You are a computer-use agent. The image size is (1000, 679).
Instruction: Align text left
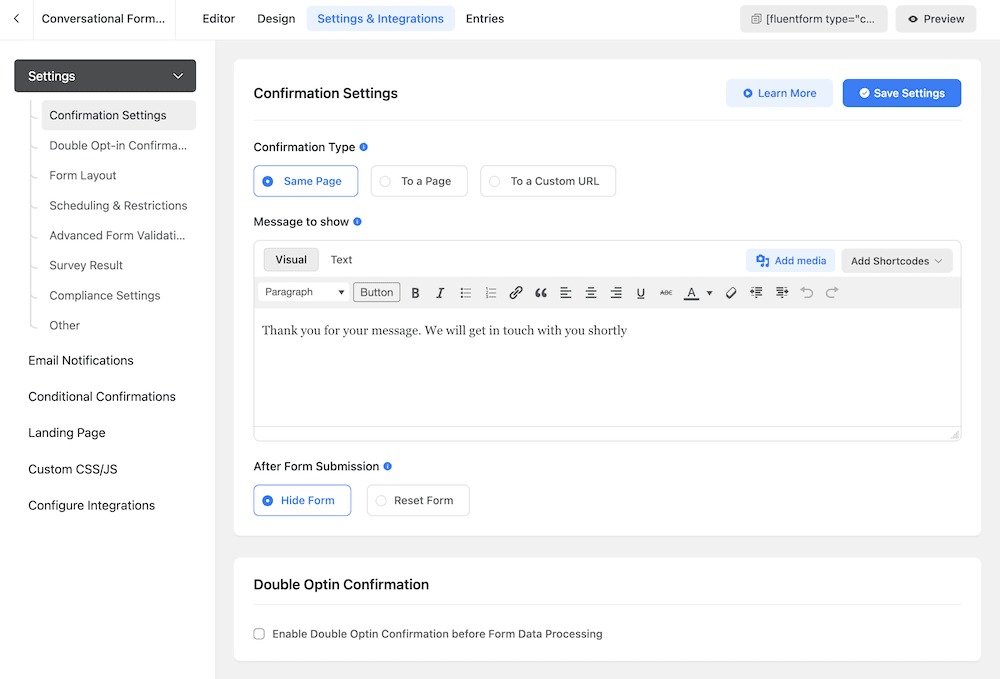pyautogui.click(x=566, y=293)
